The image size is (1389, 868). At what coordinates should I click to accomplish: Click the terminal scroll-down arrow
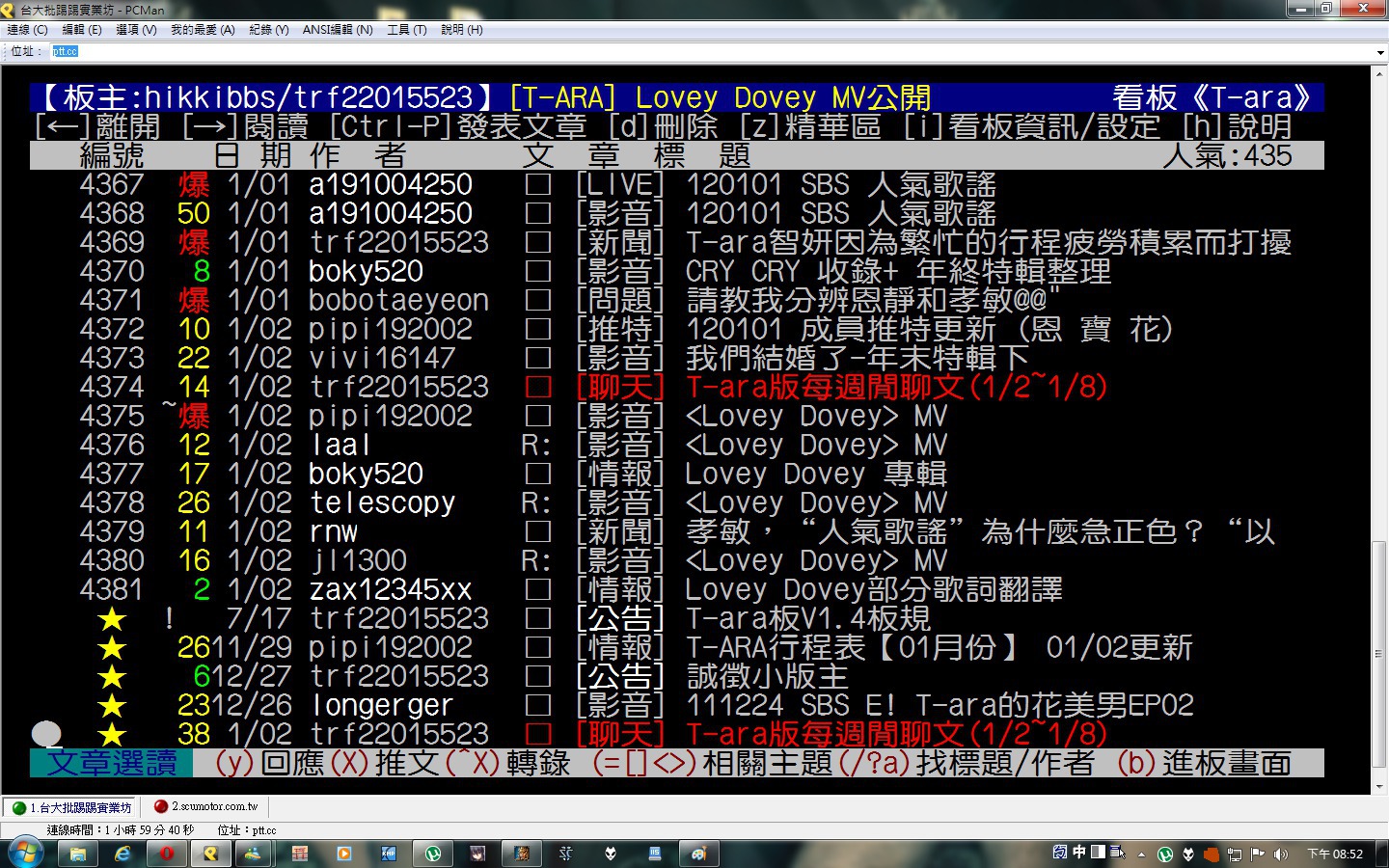(1378, 787)
